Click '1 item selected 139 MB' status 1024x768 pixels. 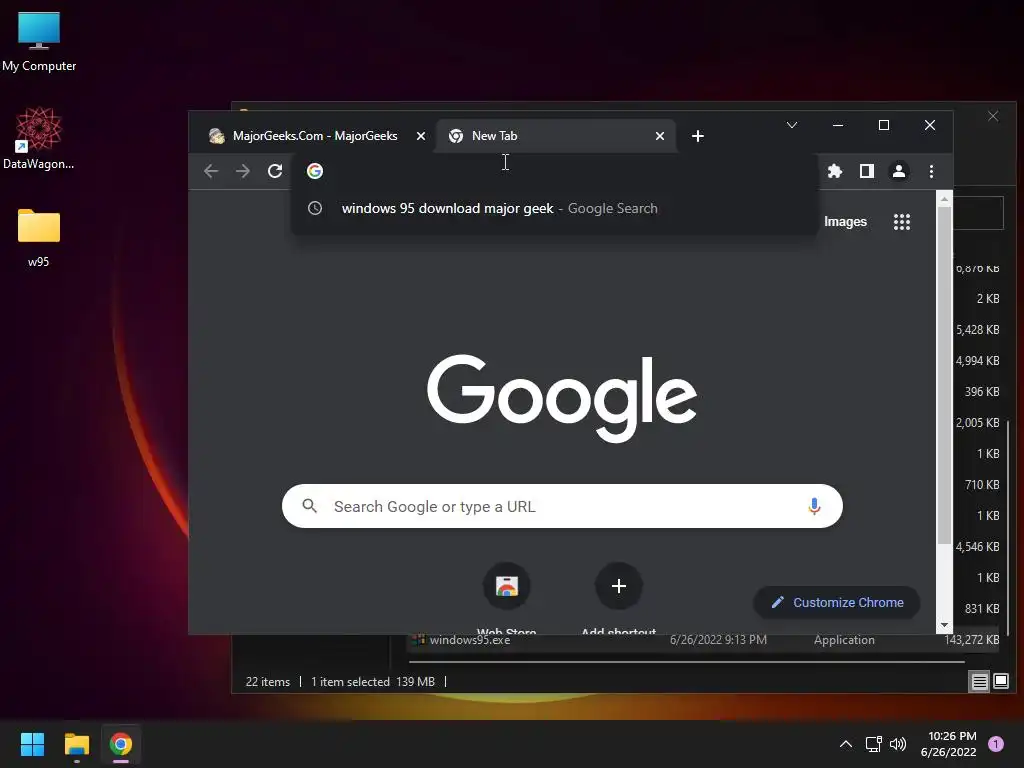pos(373,682)
